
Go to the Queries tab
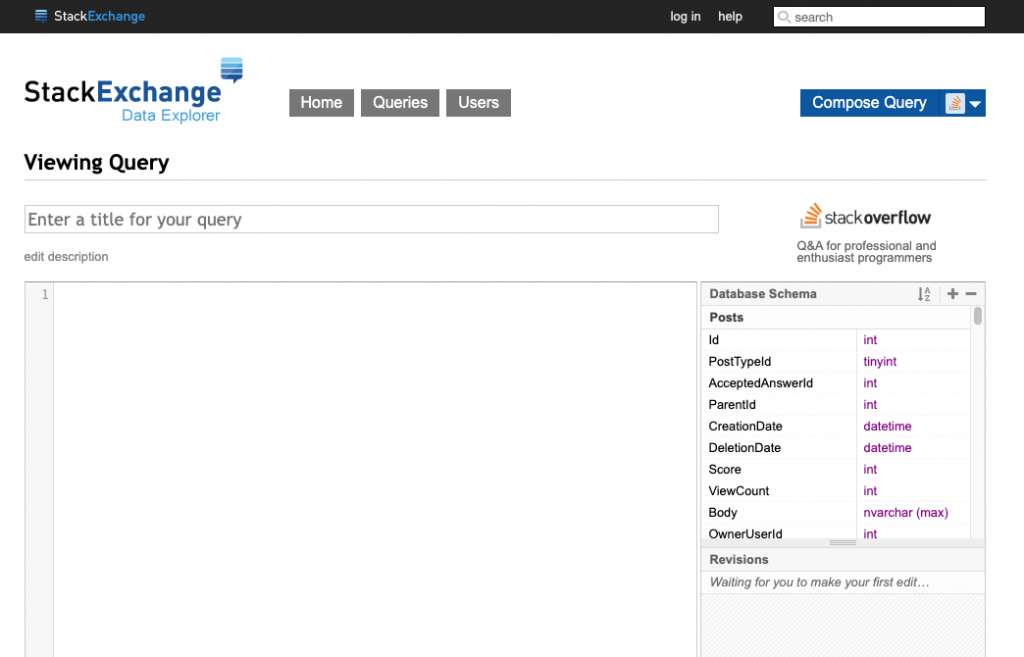point(400,103)
